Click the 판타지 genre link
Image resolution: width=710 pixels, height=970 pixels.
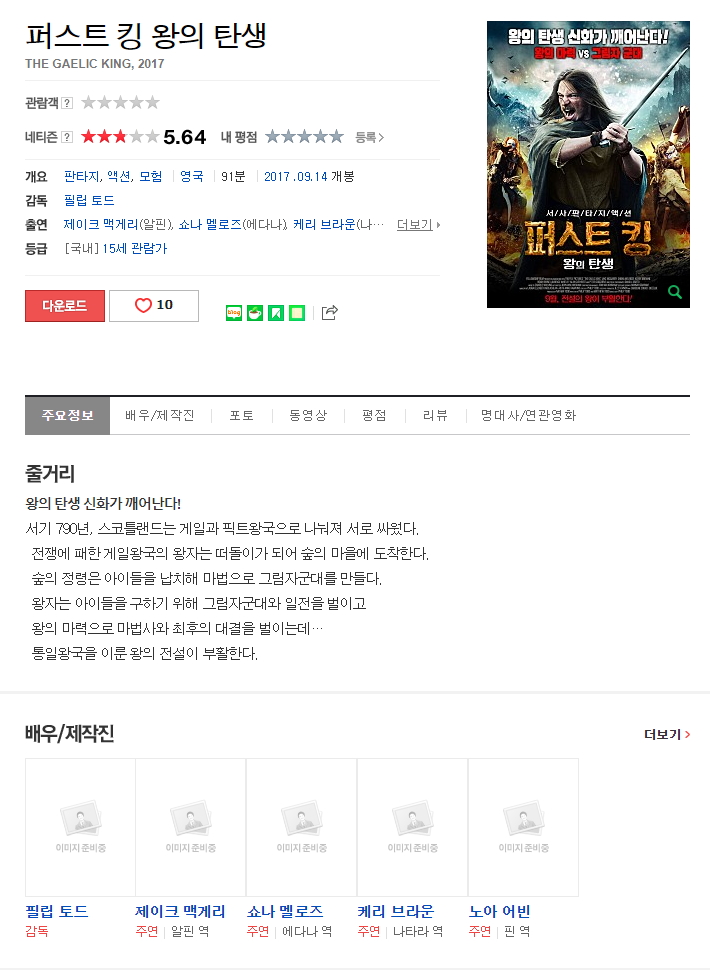tap(82, 176)
